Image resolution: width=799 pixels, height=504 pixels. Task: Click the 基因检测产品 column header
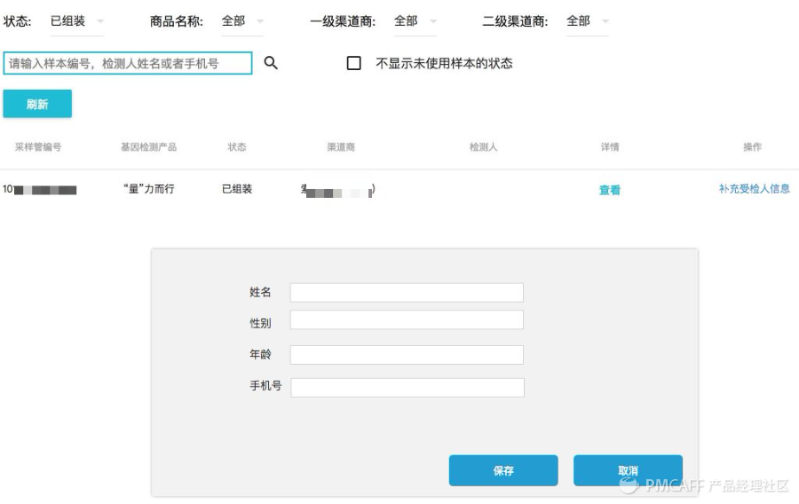click(149, 147)
